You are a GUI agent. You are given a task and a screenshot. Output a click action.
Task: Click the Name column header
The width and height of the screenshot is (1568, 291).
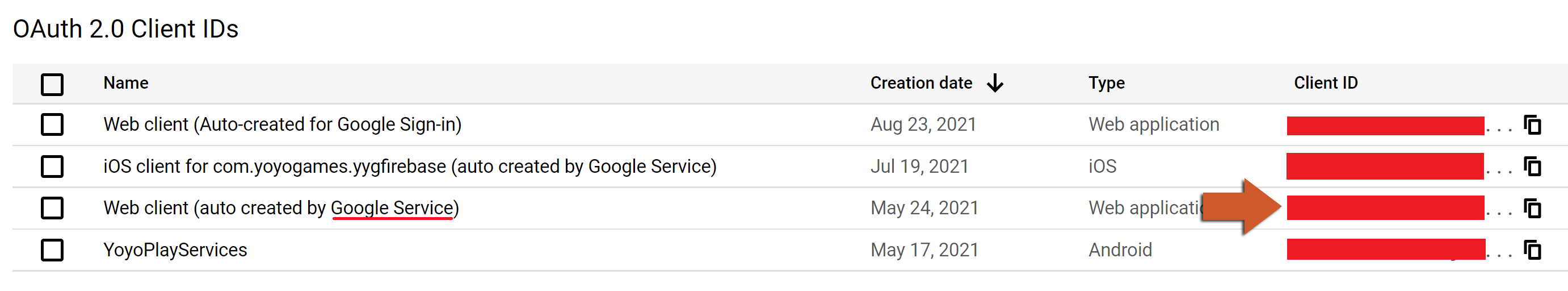click(x=126, y=83)
